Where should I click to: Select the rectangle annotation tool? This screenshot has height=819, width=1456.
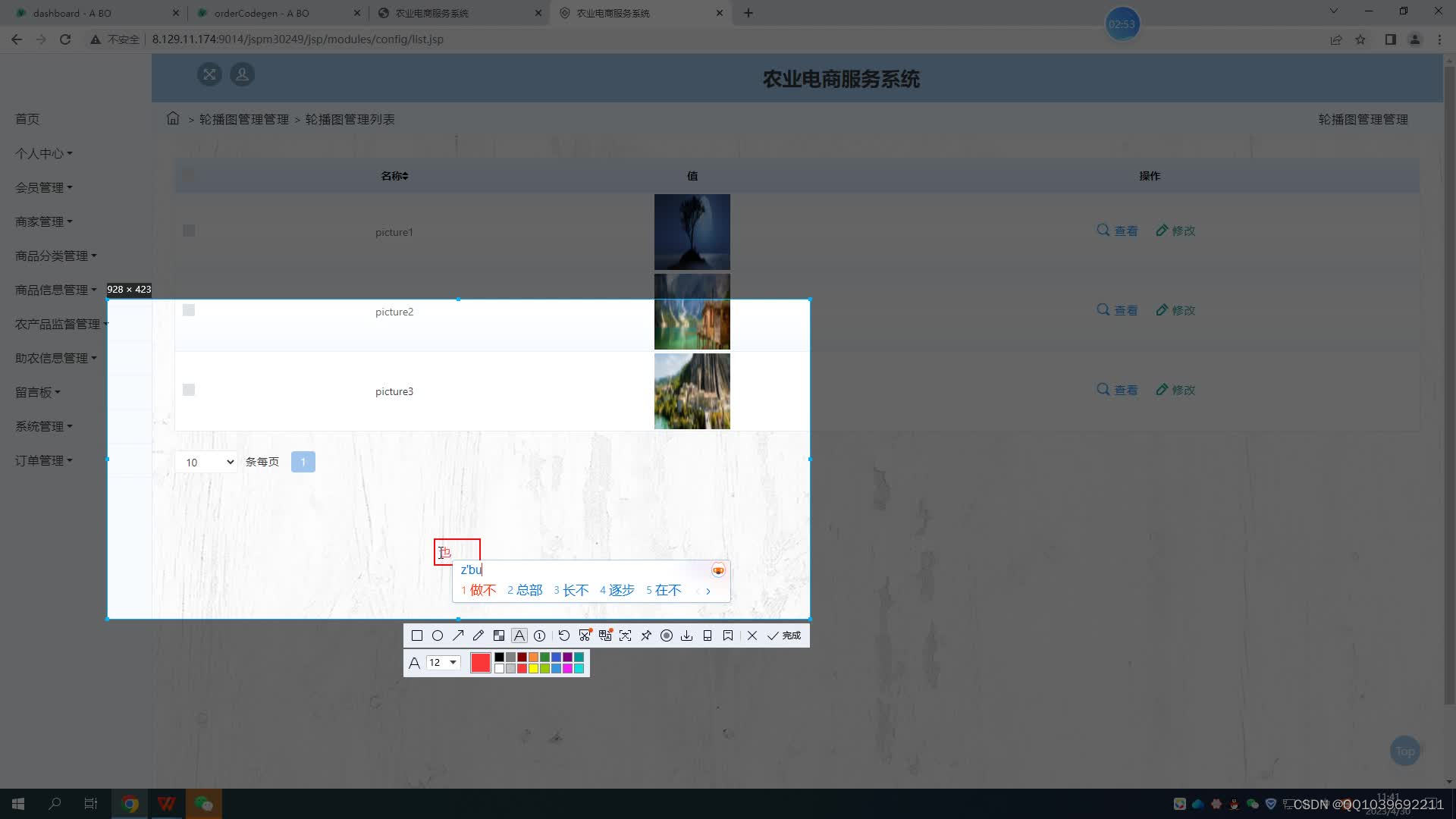(x=417, y=635)
